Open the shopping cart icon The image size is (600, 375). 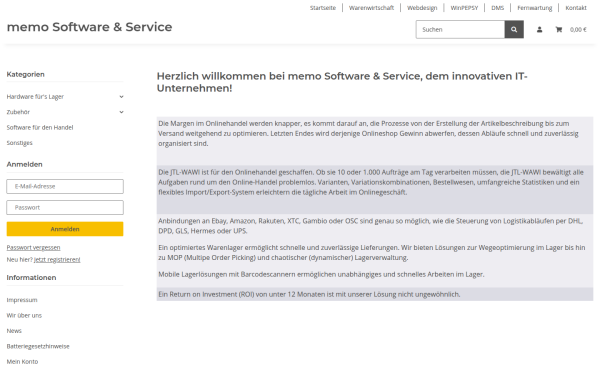point(559,29)
